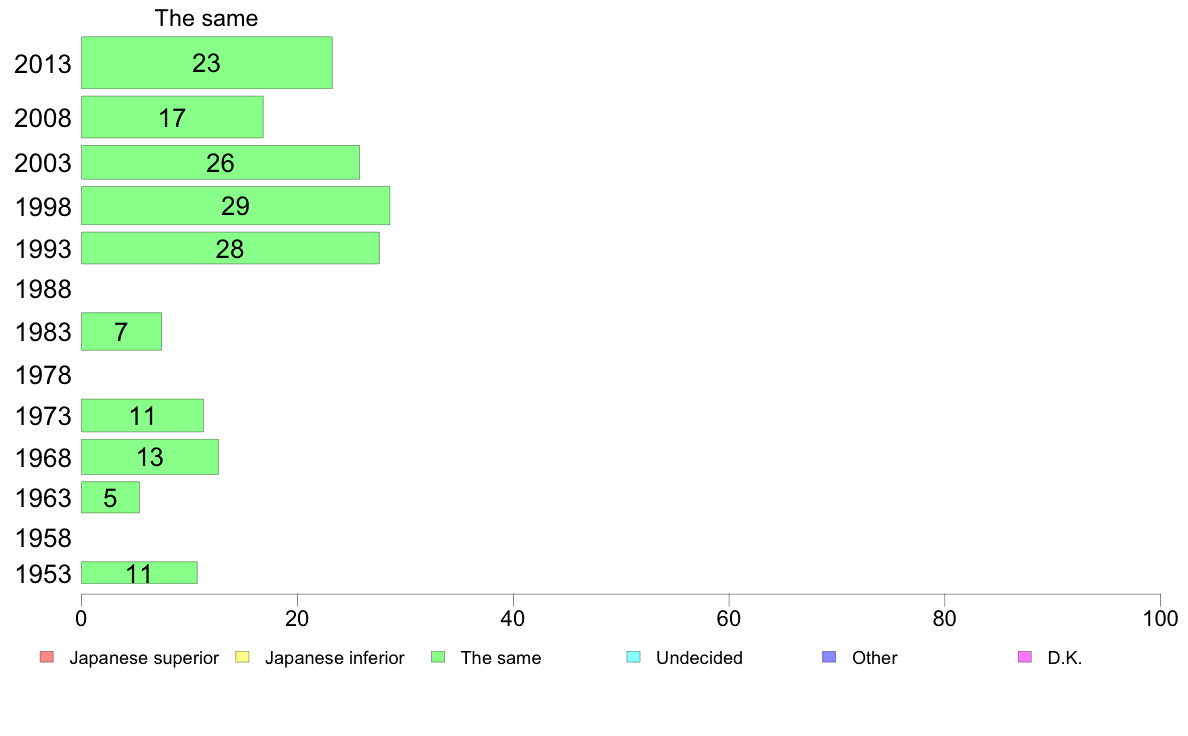Click the Japanese superior legend text

(144, 658)
